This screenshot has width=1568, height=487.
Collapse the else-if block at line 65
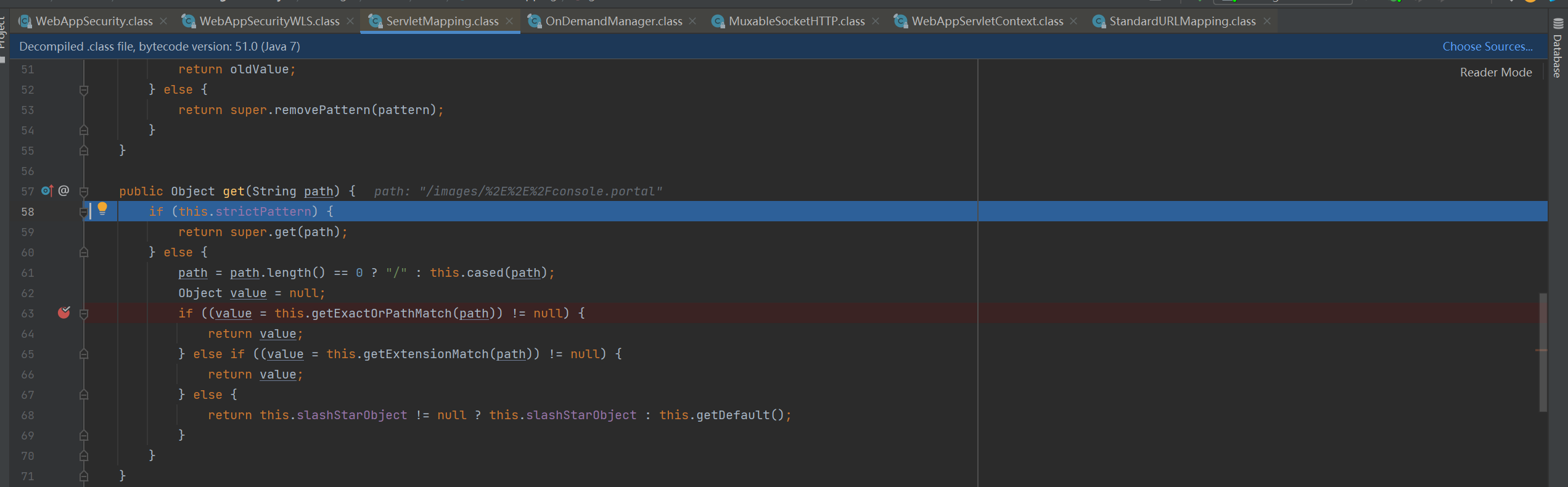coord(84,354)
